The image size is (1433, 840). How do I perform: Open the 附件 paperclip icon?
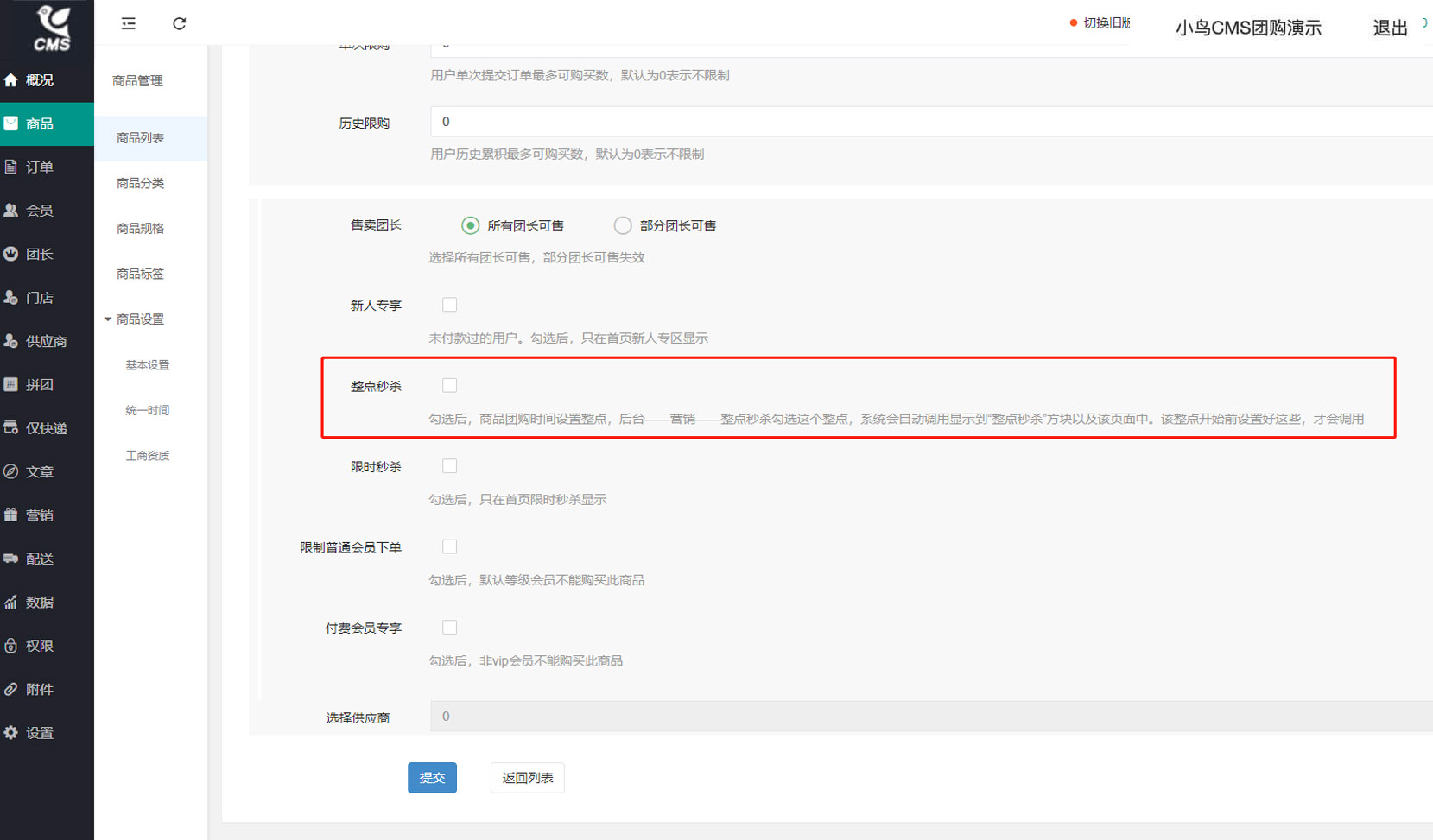pyautogui.click(x=11, y=689)
